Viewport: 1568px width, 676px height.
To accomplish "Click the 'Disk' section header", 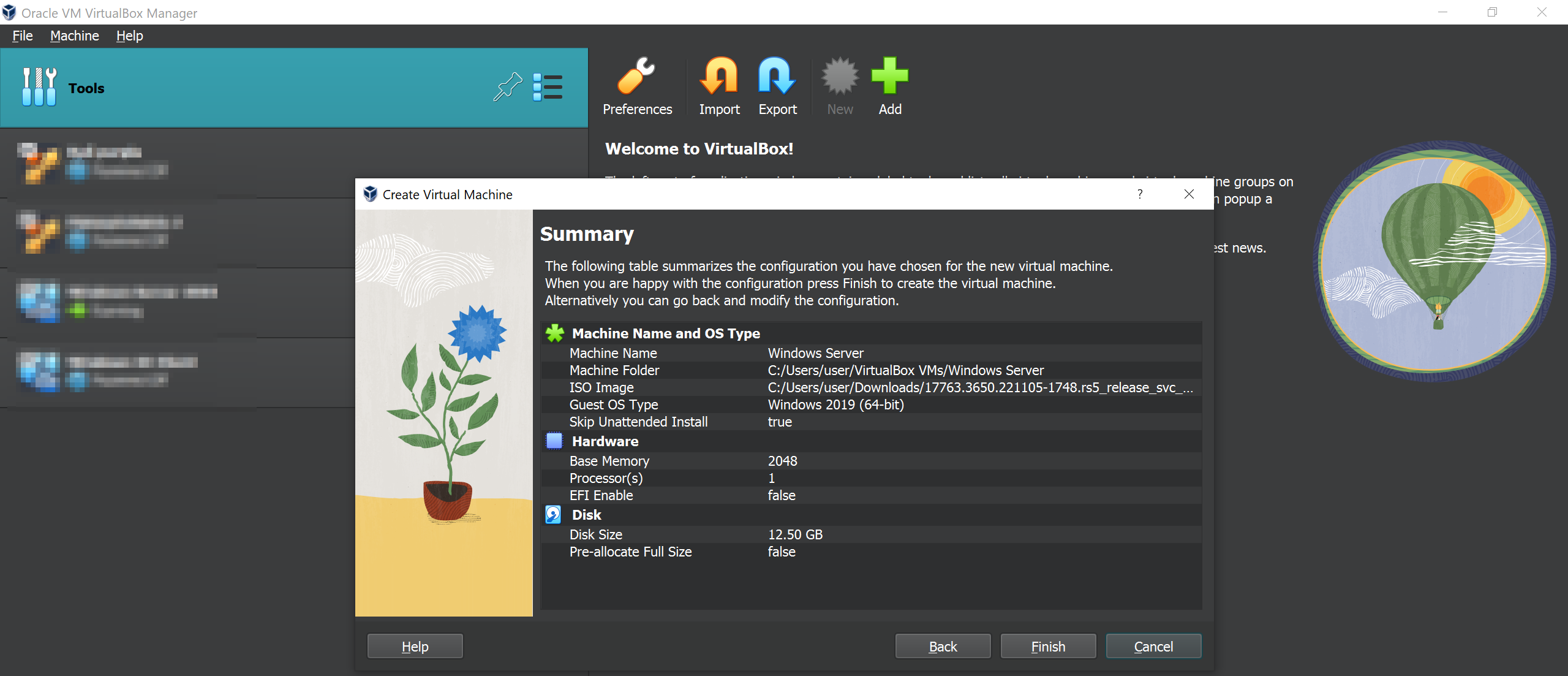I will [587, 515].
